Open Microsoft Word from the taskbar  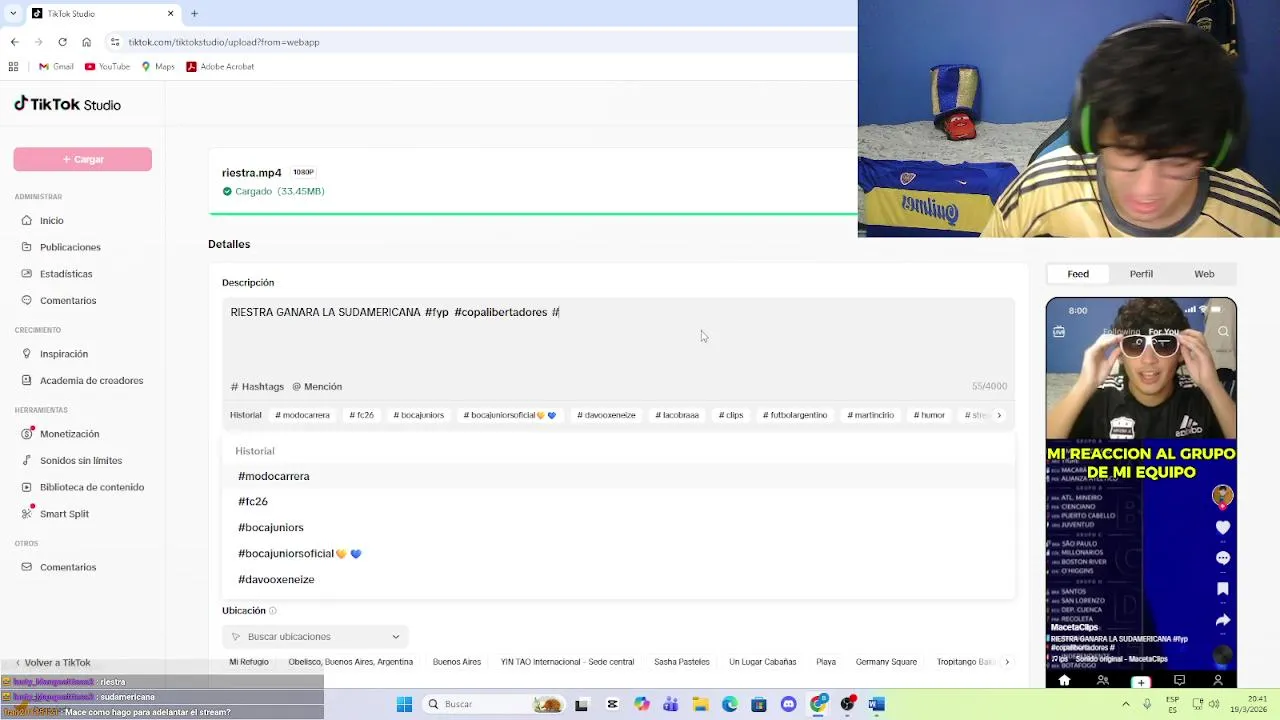[x=876, y=704]
